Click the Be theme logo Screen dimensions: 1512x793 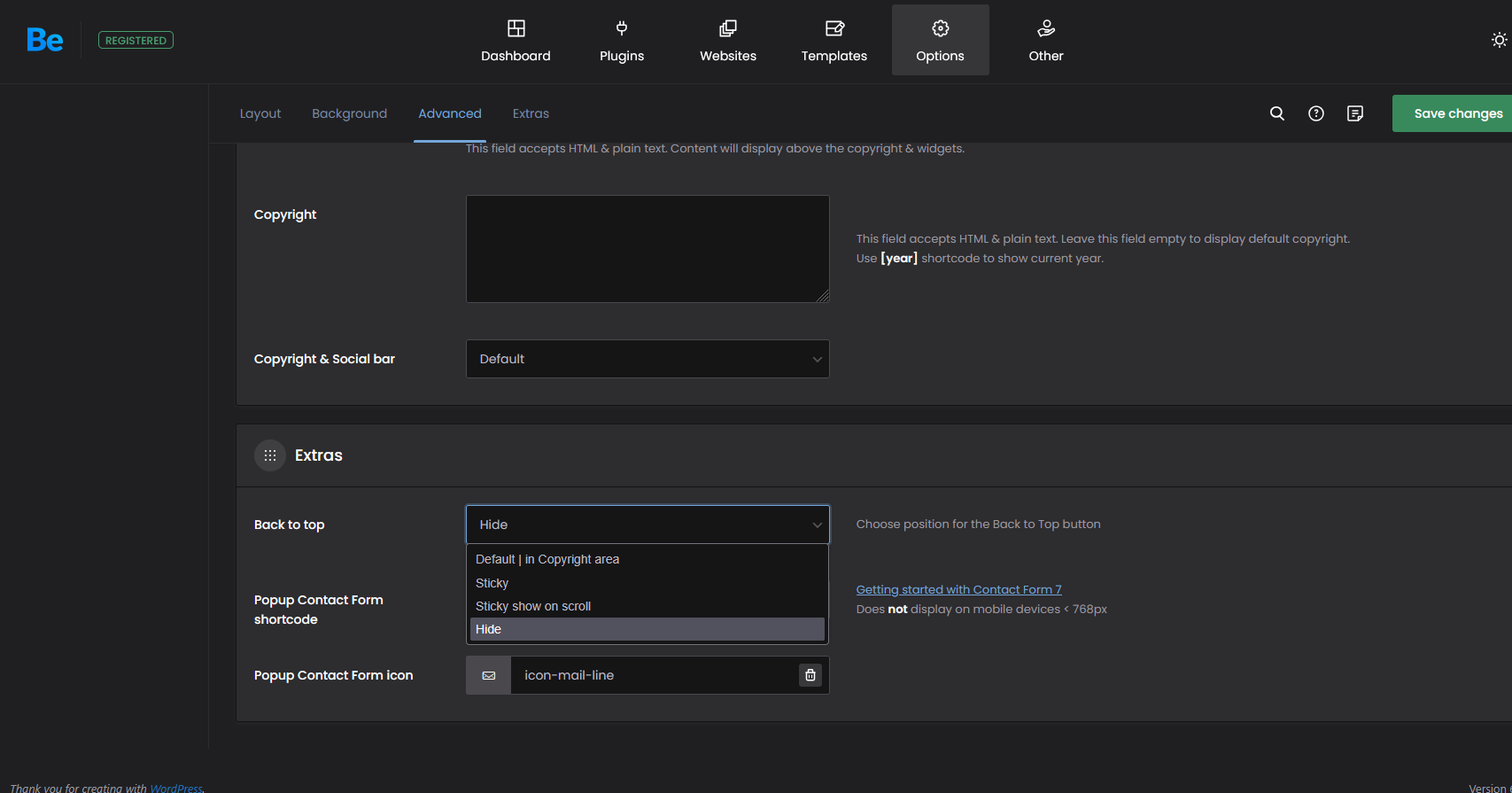coord(44,40)
